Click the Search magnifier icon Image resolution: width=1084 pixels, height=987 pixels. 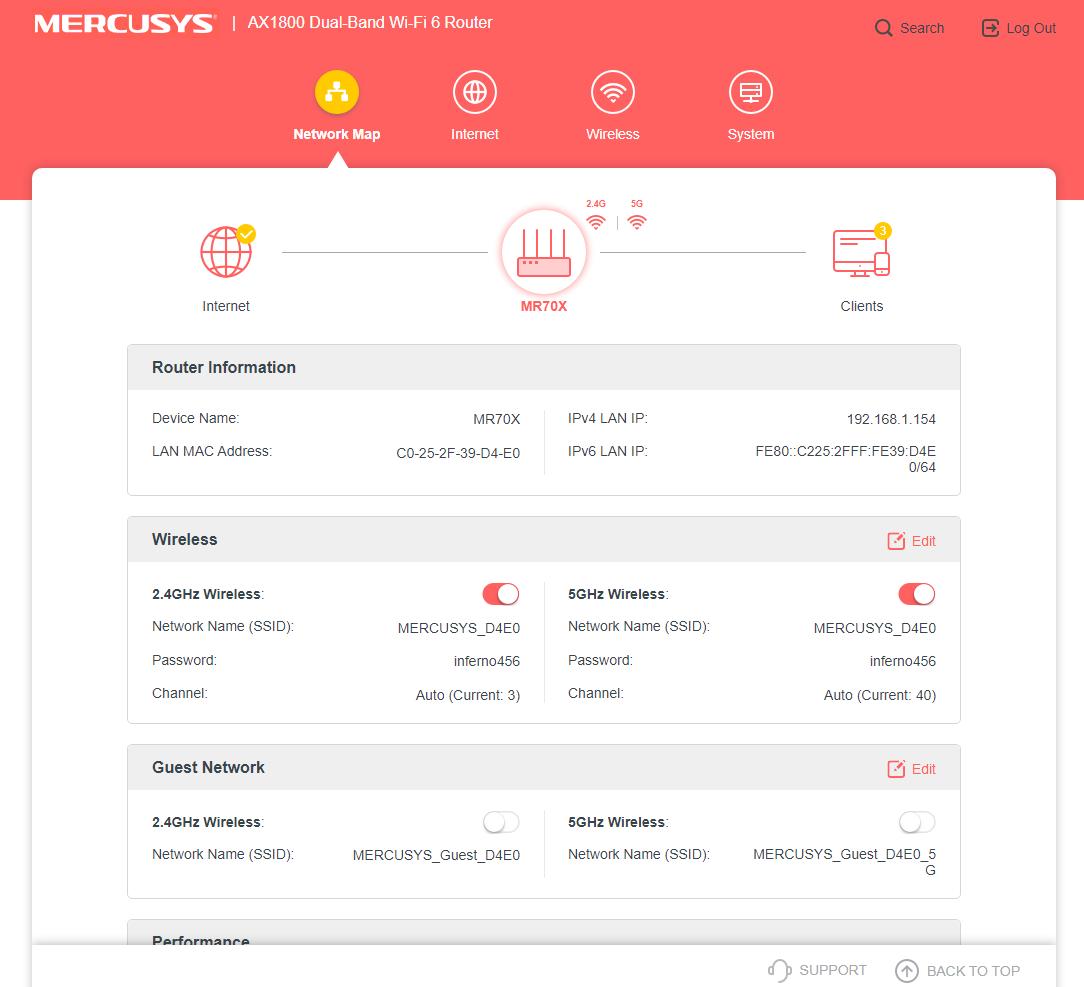[884, 28]
